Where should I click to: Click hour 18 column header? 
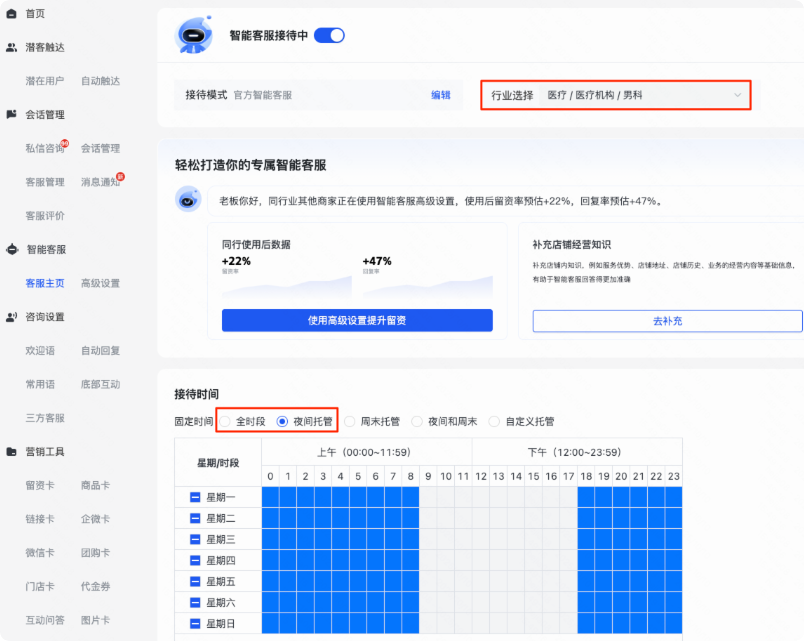(586, 476)
